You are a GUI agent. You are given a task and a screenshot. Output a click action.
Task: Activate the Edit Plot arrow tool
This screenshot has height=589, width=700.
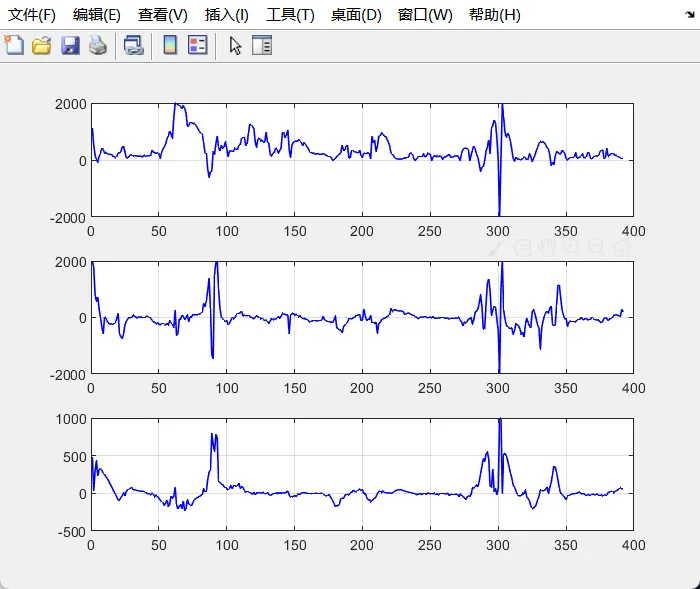pos(235,46)
